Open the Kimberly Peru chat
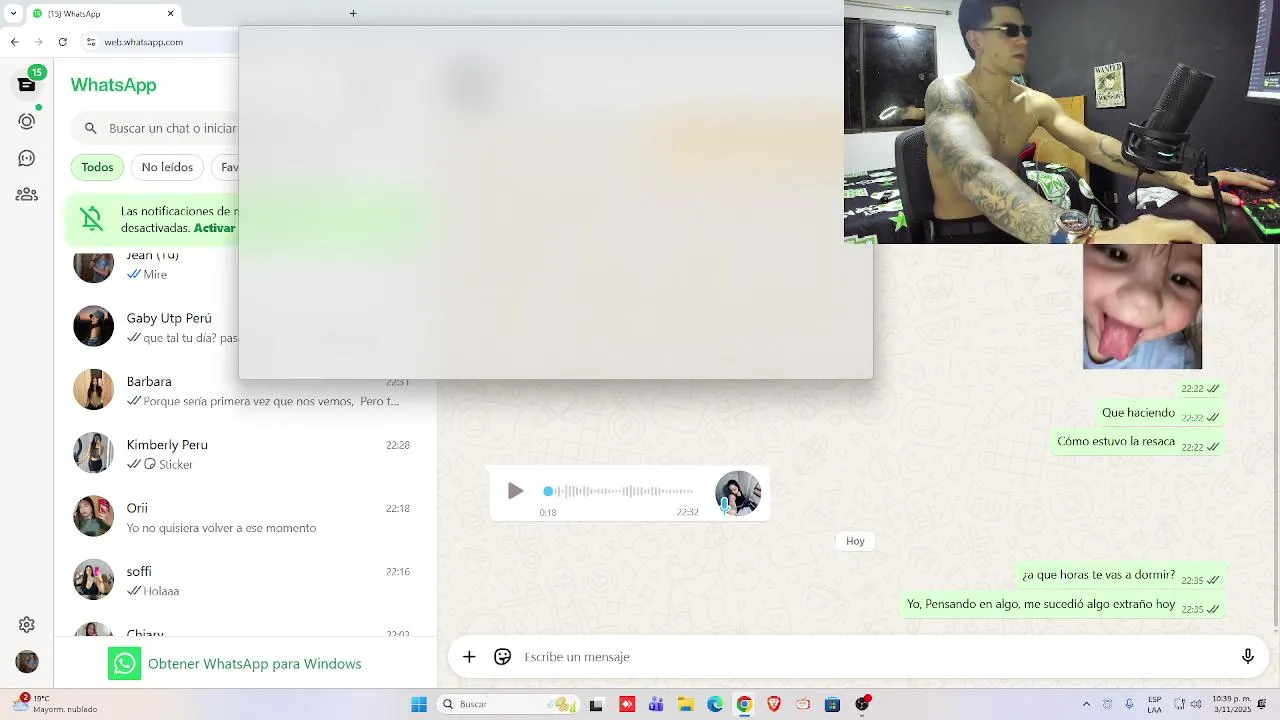Viewport: 1280px width, 720px height. pos(245,453)
